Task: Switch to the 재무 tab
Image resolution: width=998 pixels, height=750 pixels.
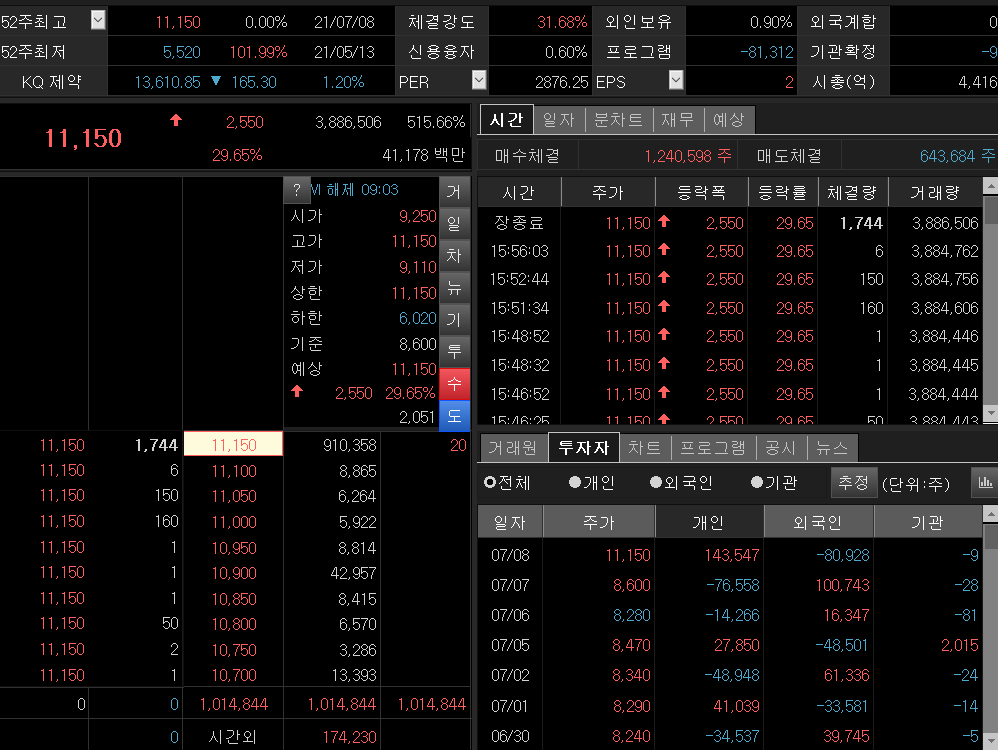Action: click(x=678, y=120)
